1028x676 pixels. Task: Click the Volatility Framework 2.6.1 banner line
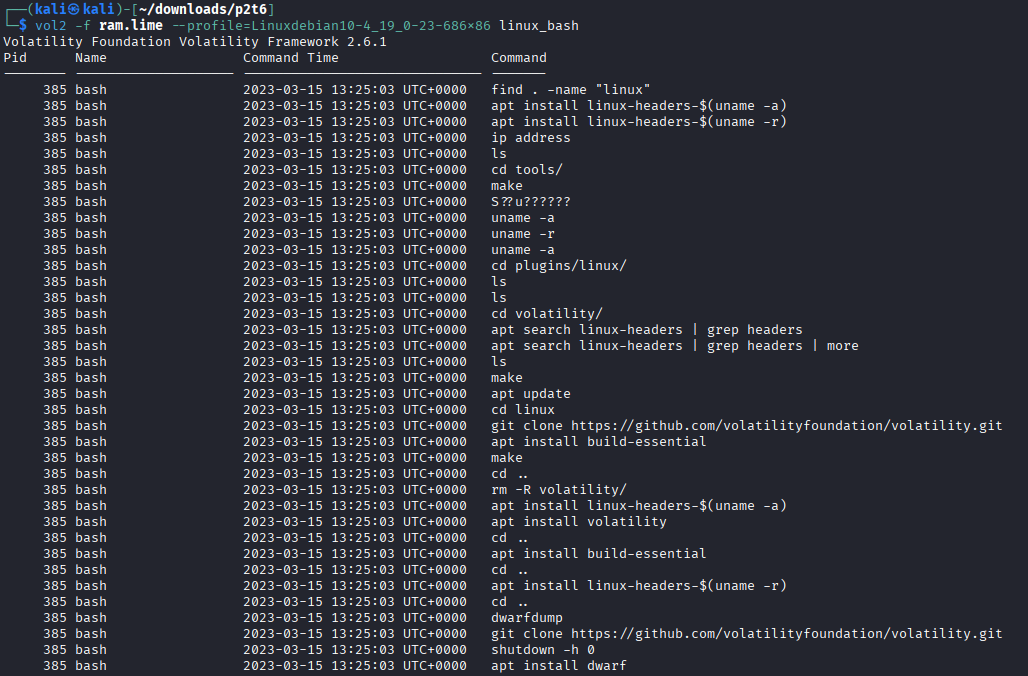pos(195,42)
